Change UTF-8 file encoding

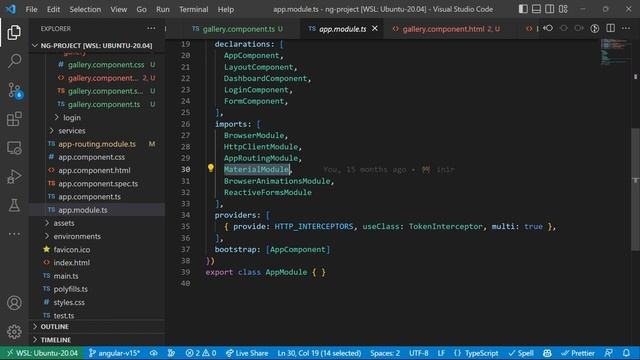[x=418, y=353]
